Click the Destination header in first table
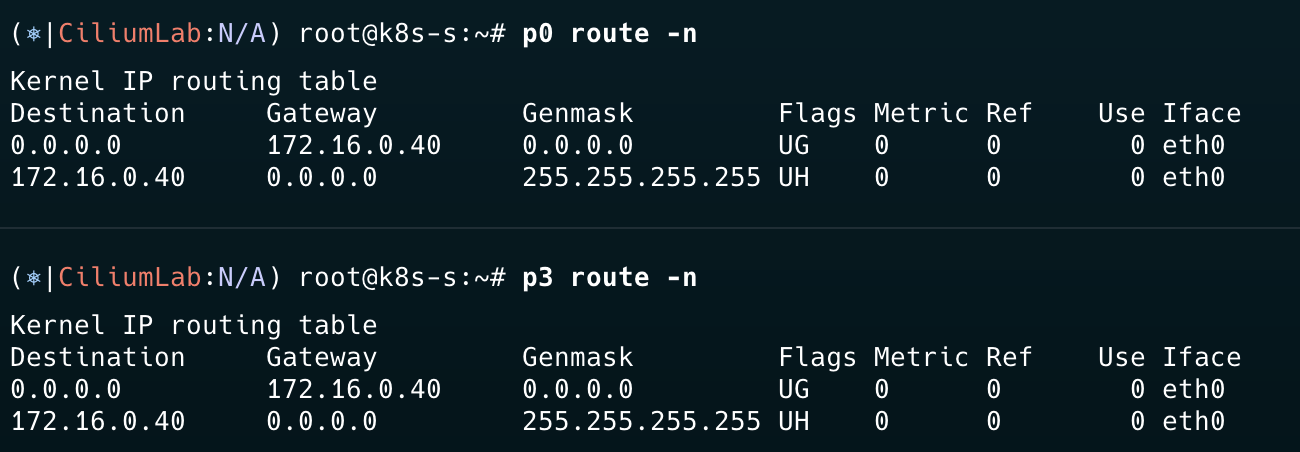Screen dimensions: 1300x452 [x=98, y=113]
